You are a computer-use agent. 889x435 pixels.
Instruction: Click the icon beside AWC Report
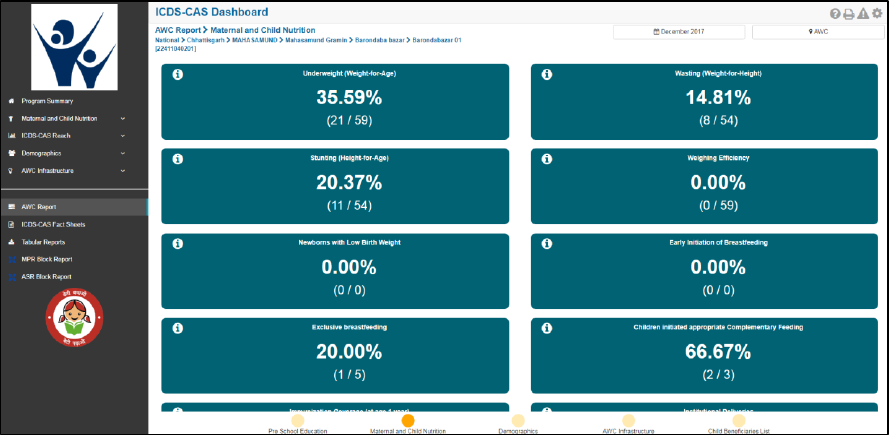click(x=11, y=207)
